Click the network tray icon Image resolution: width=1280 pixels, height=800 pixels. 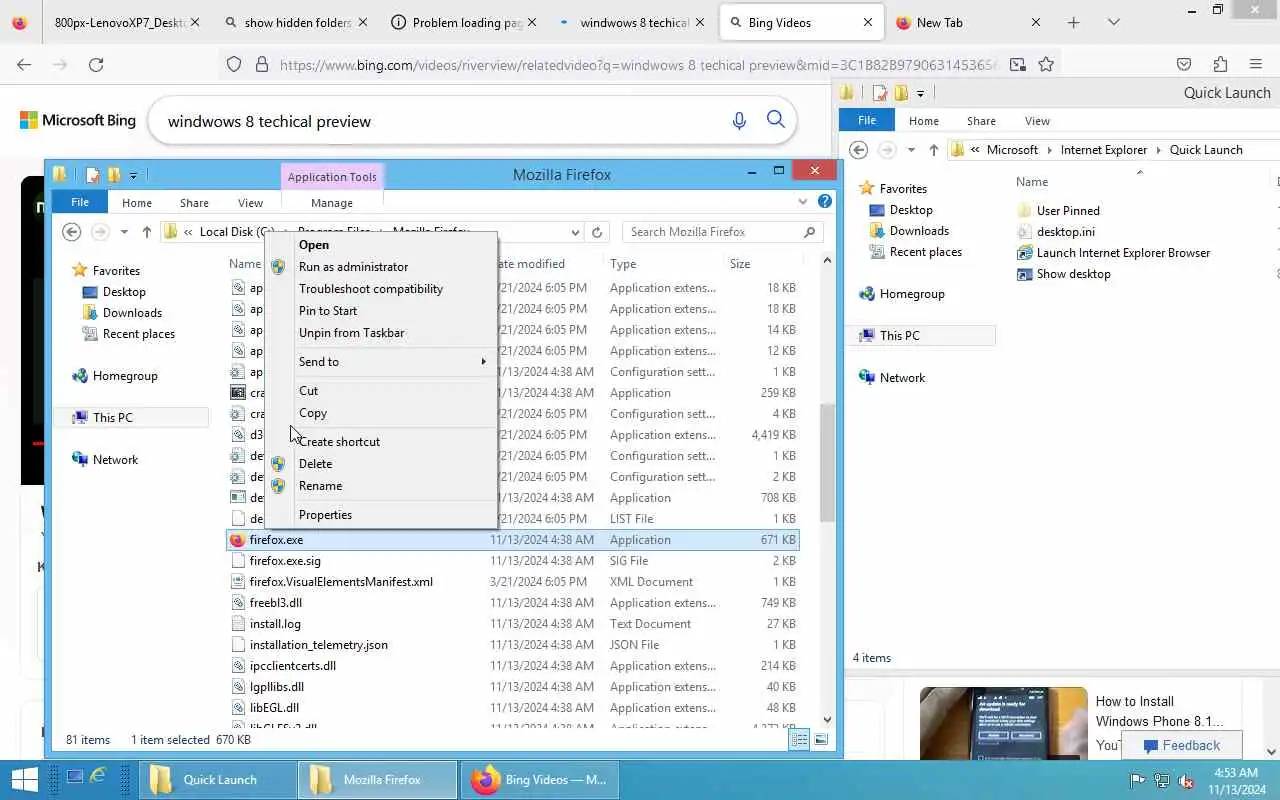[1162, 781]
